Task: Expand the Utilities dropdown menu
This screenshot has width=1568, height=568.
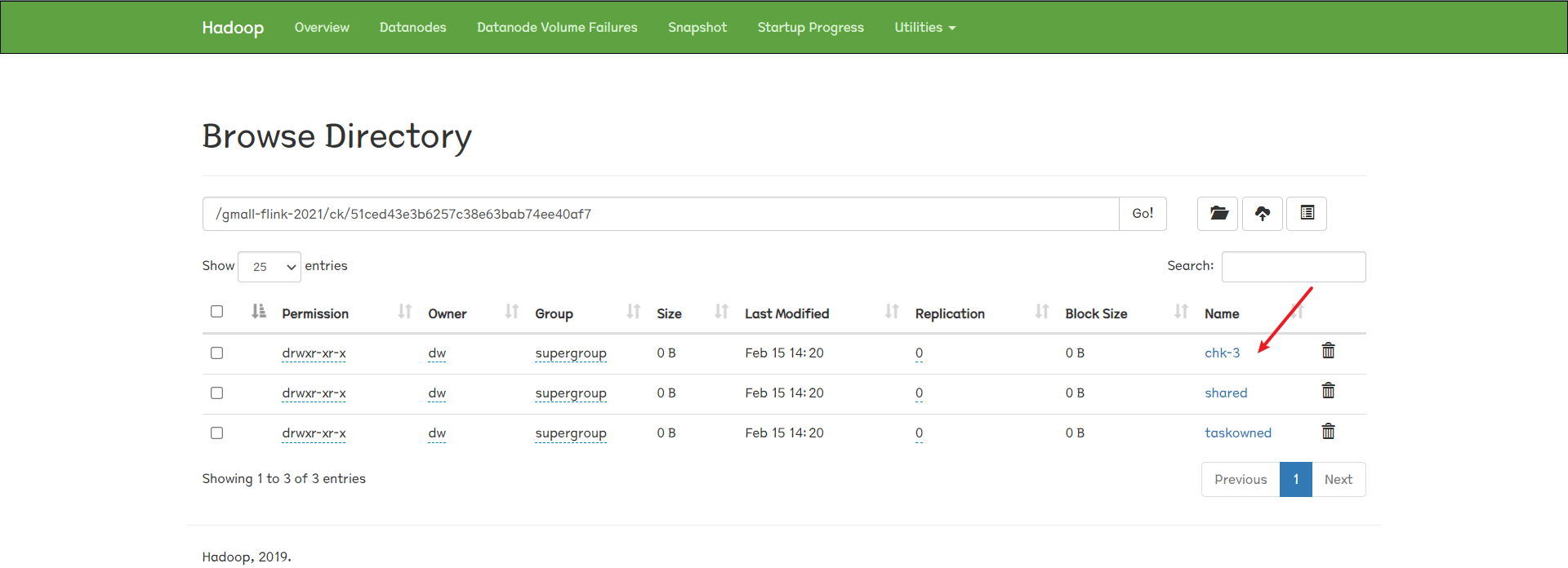Action: point(924,28)
